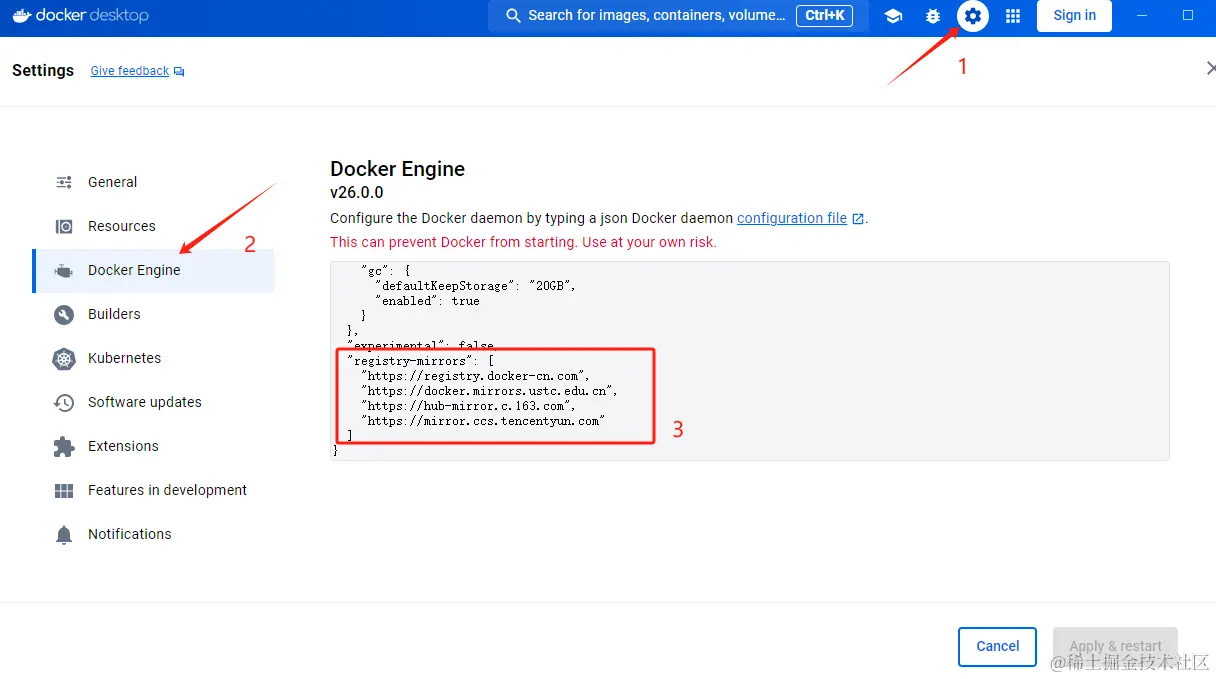The width and height of the screenshot is (1216, 679).
Task: Click the Kubernetes helm wheel icon
Action: [x=64, y=358]
